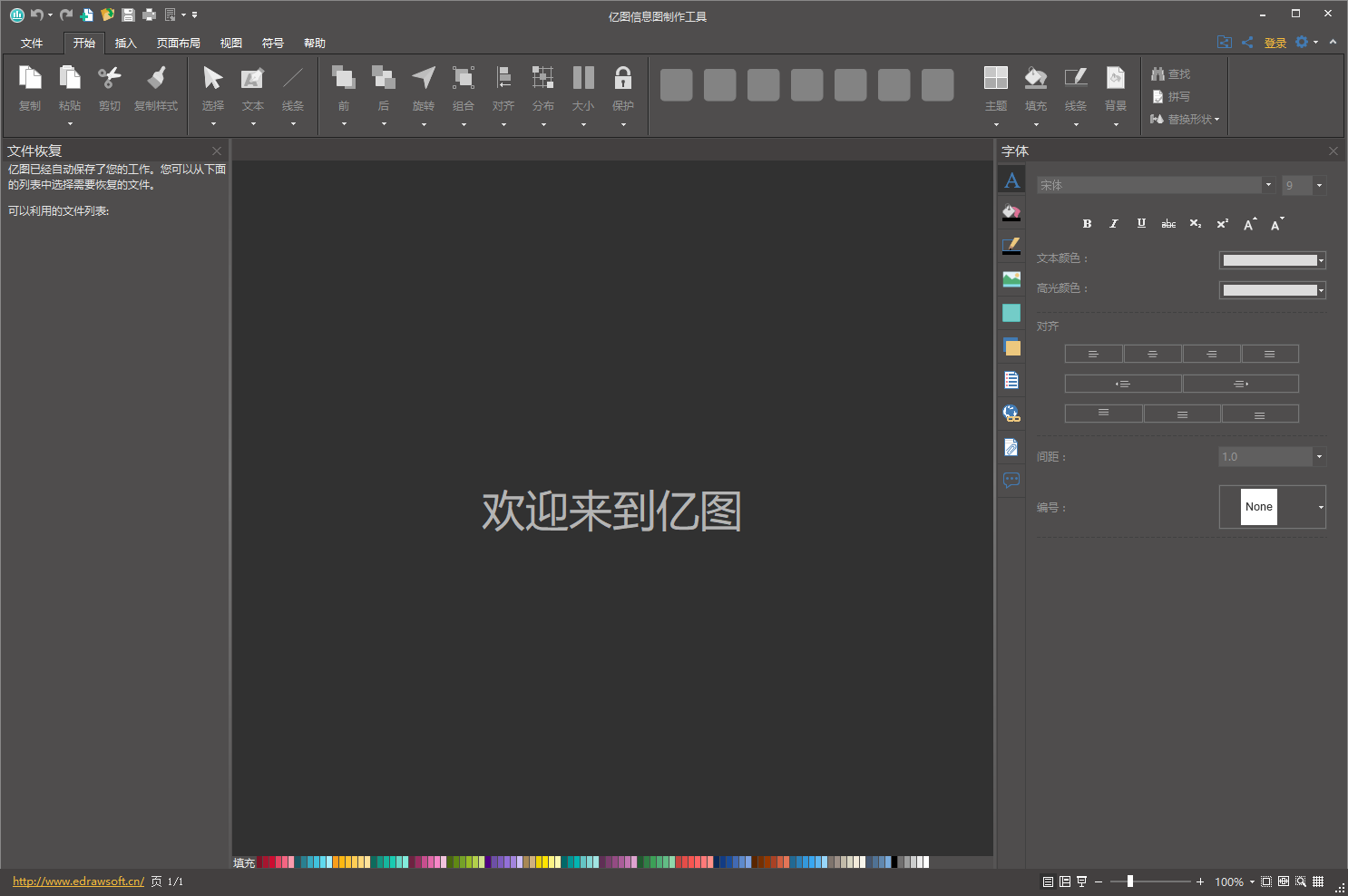The width and height of the screenshot is (1348, 896).
Task: Click the 复制 (copy) tool
Action: 30,89
